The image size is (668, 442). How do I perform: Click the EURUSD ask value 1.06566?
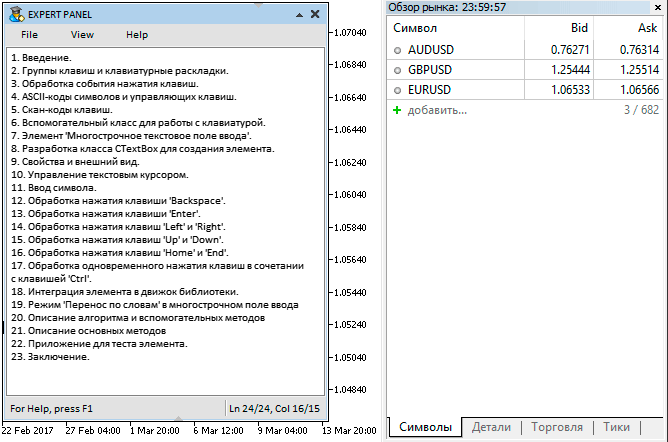639,90
